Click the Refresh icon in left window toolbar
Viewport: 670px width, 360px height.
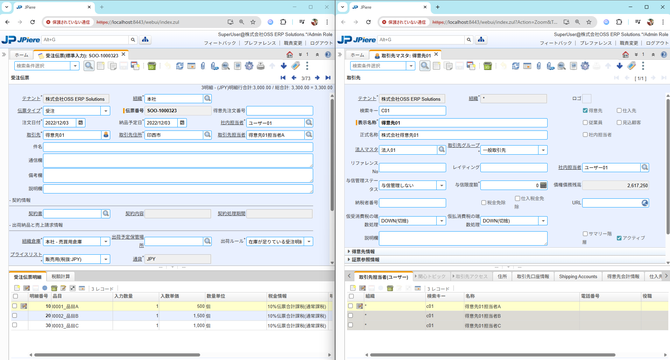pos(179,66)
